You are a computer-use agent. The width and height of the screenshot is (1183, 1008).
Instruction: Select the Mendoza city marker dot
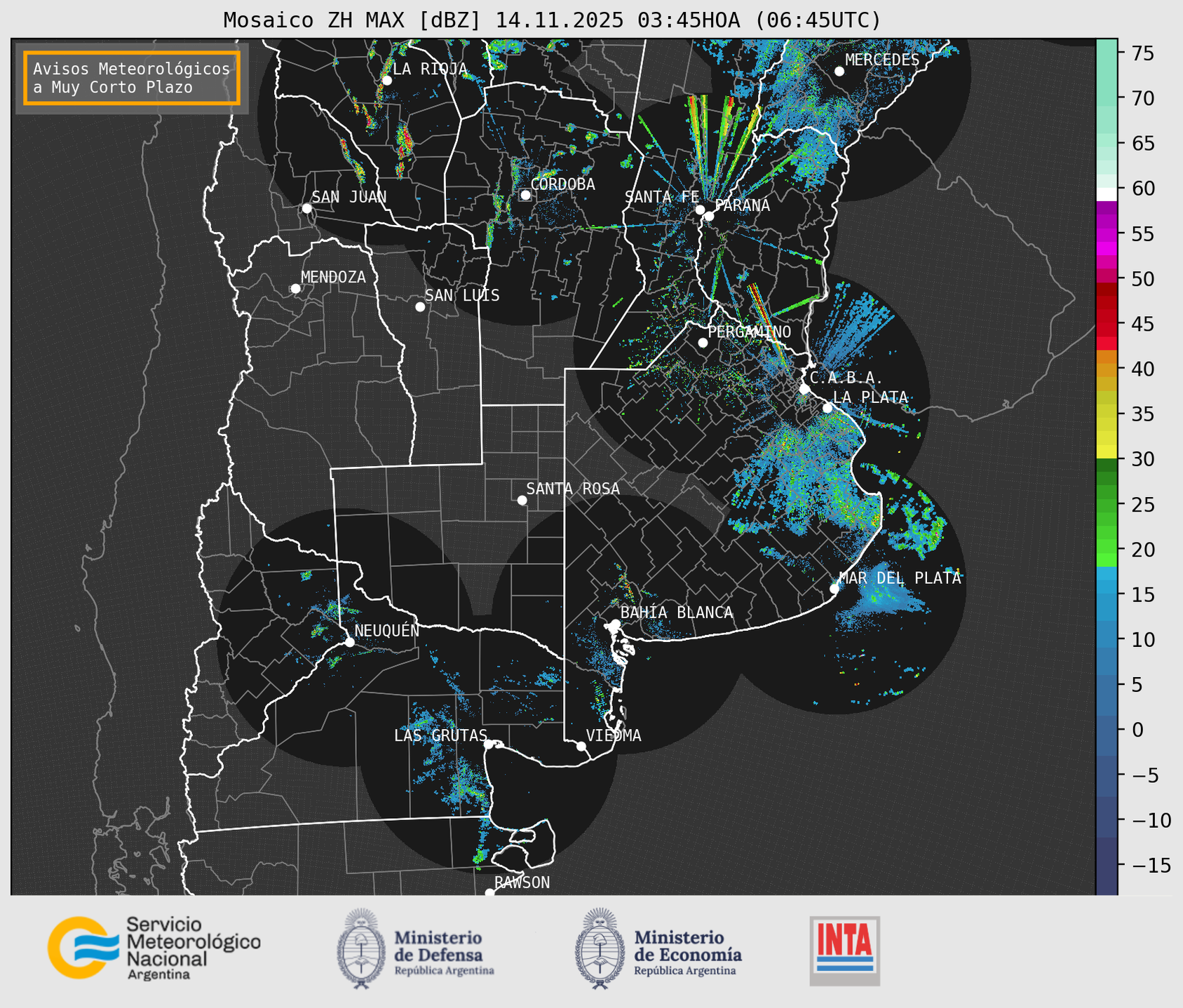[x=295, y=289]
